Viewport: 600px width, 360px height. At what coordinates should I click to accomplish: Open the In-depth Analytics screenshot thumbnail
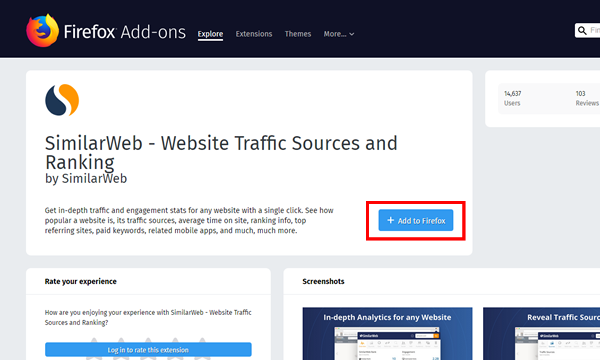click(x=387, y=334)
